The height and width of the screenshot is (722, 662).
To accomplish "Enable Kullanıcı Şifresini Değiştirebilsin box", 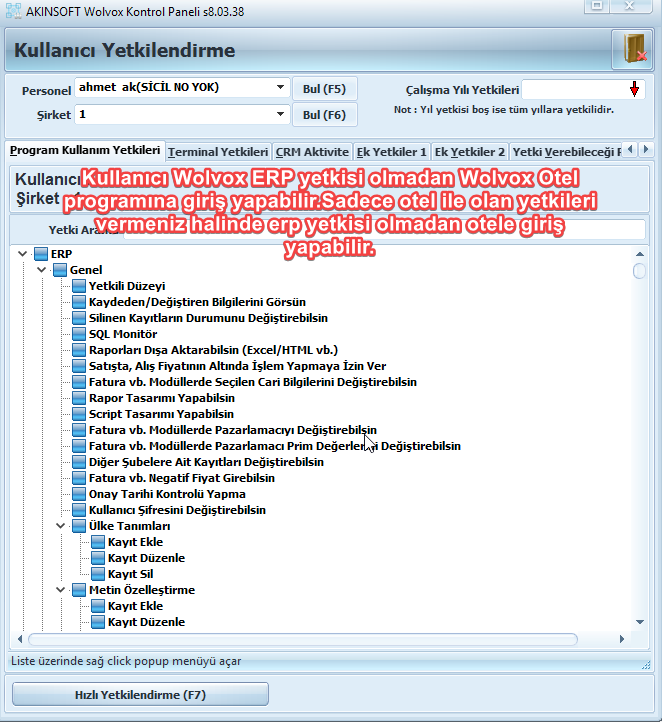I will (x=79, y=510).
